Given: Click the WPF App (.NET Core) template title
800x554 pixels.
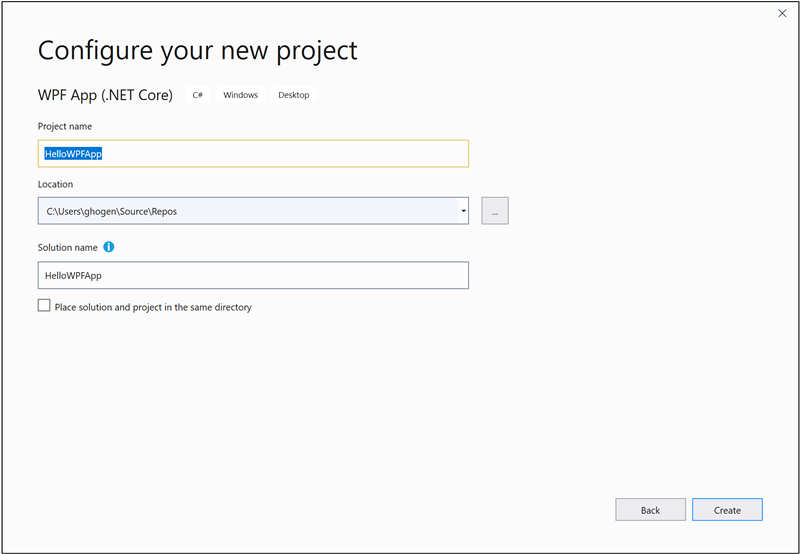Looking at the screenshot, I should tap(105, 95).
